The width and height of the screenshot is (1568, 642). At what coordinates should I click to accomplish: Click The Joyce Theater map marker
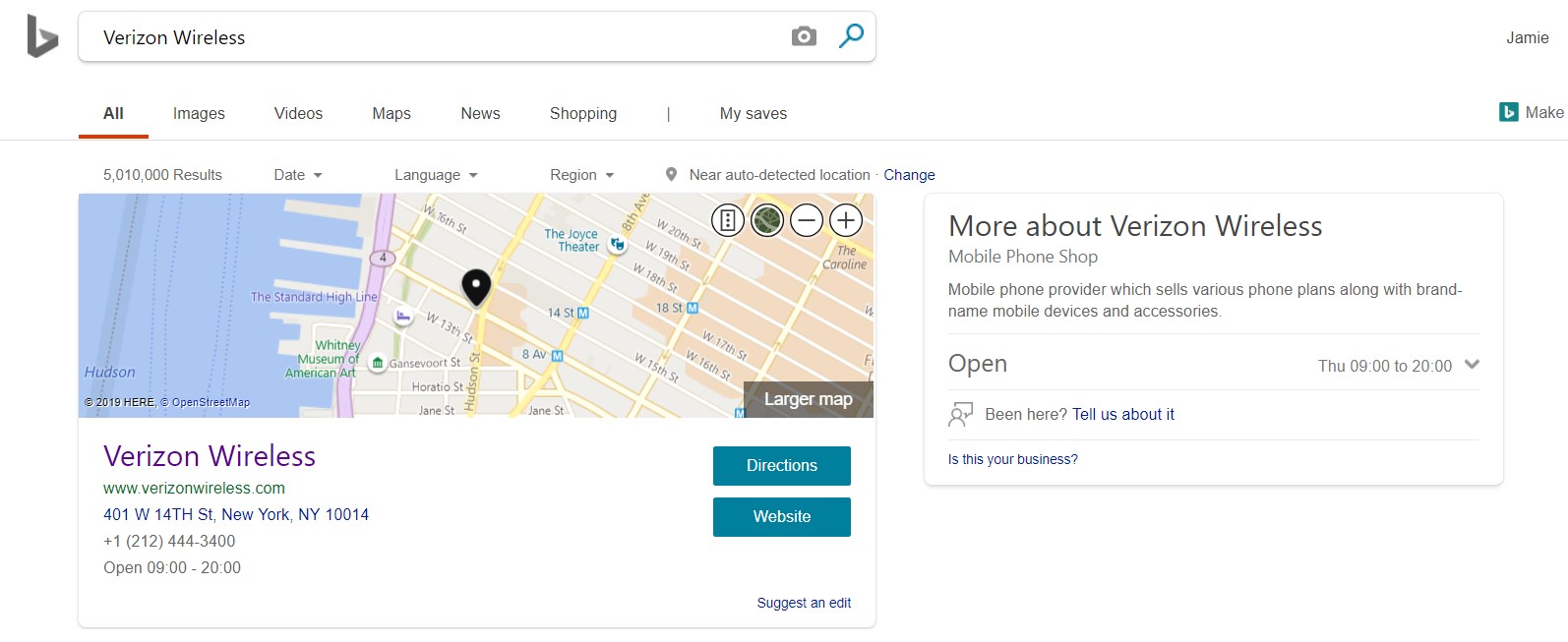[x=618, y=244]
